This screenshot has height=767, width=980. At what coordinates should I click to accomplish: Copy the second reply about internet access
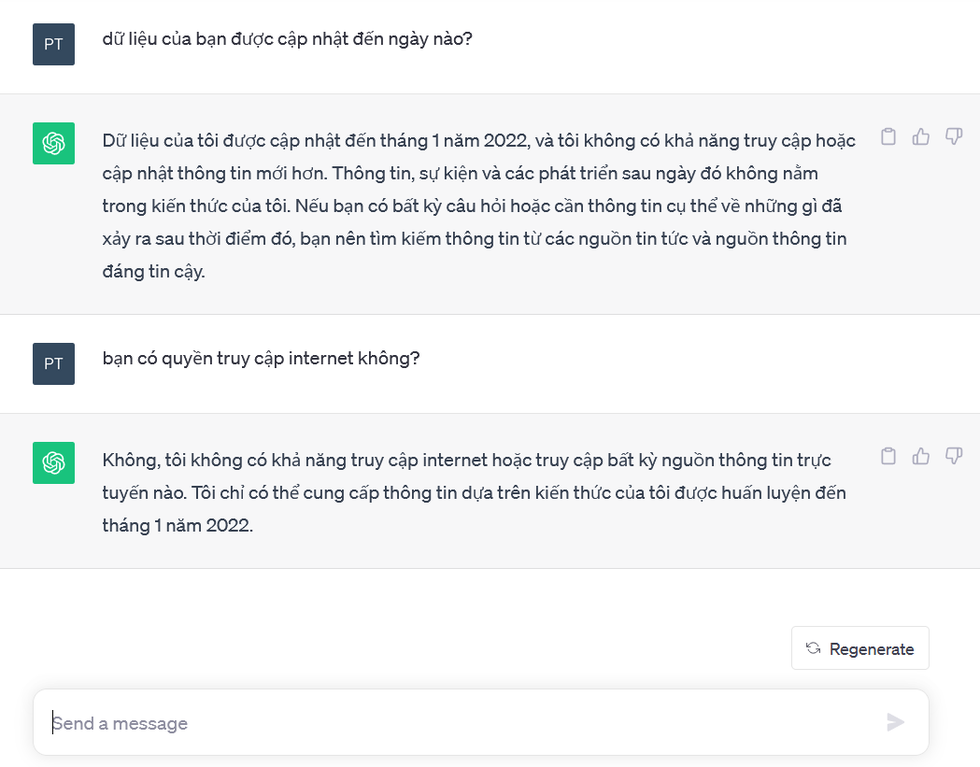click(888, 456)
